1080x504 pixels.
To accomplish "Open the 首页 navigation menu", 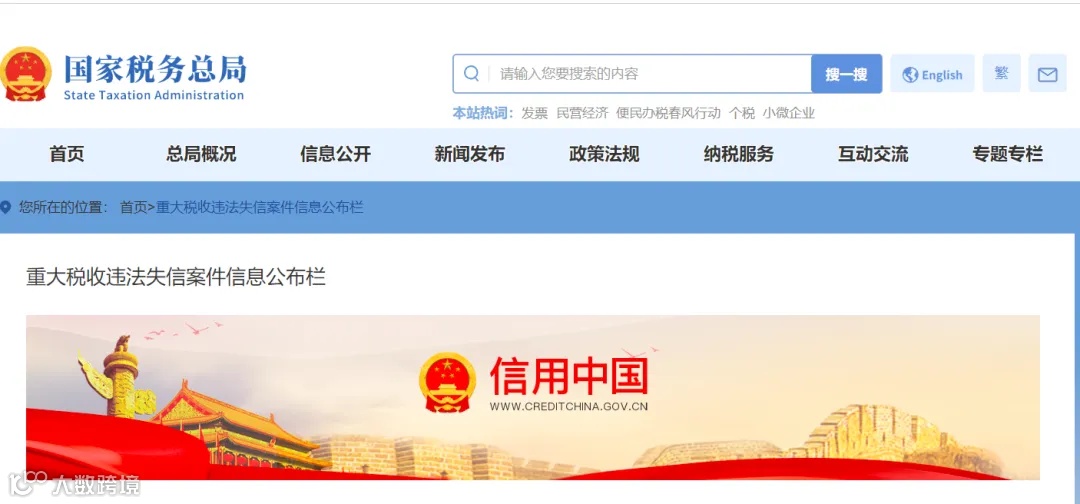I will coord(67,154).
